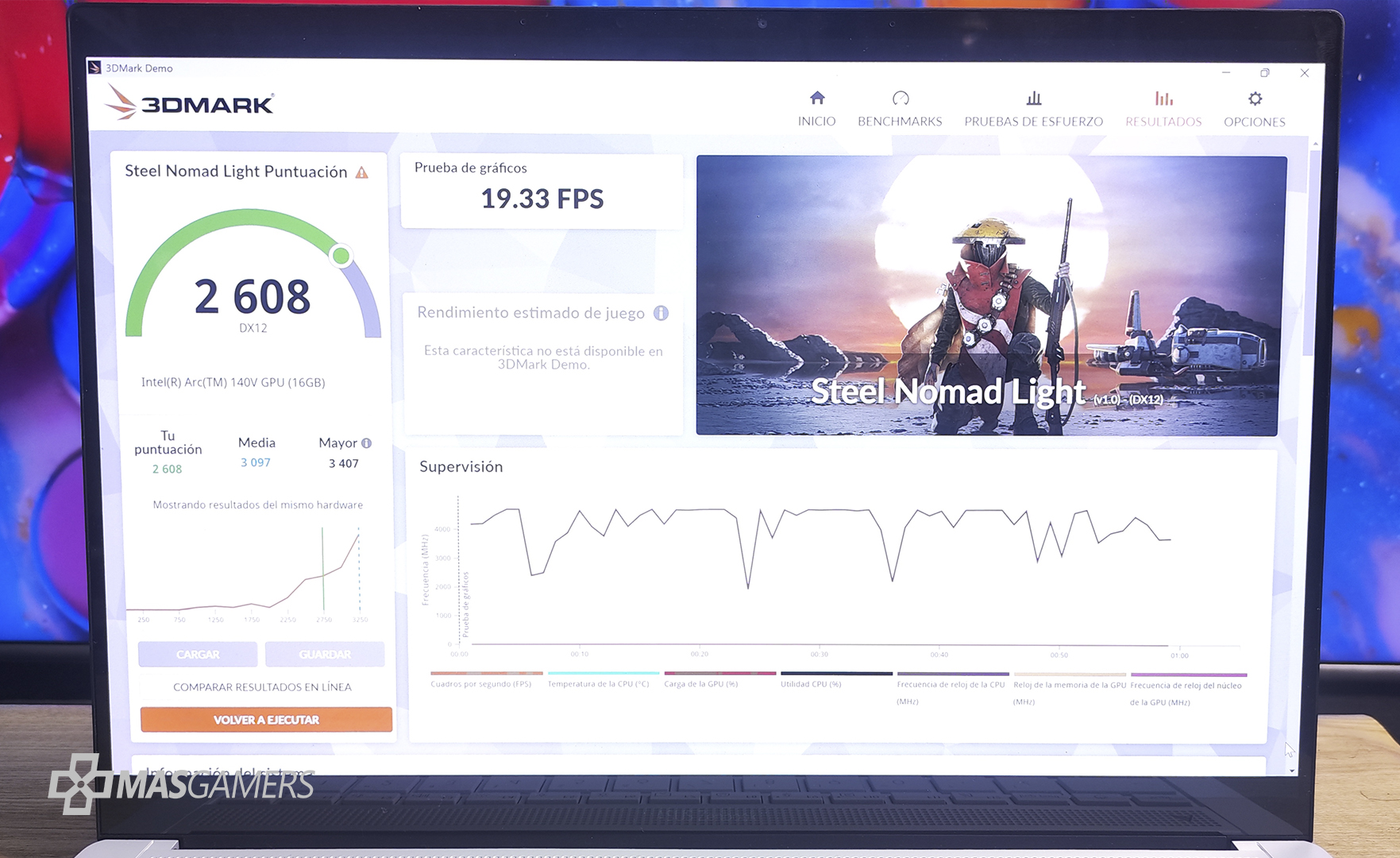Toggle Cuadros por segundo (FPS) legend
1400x858 pixels.
coord(481,683)
